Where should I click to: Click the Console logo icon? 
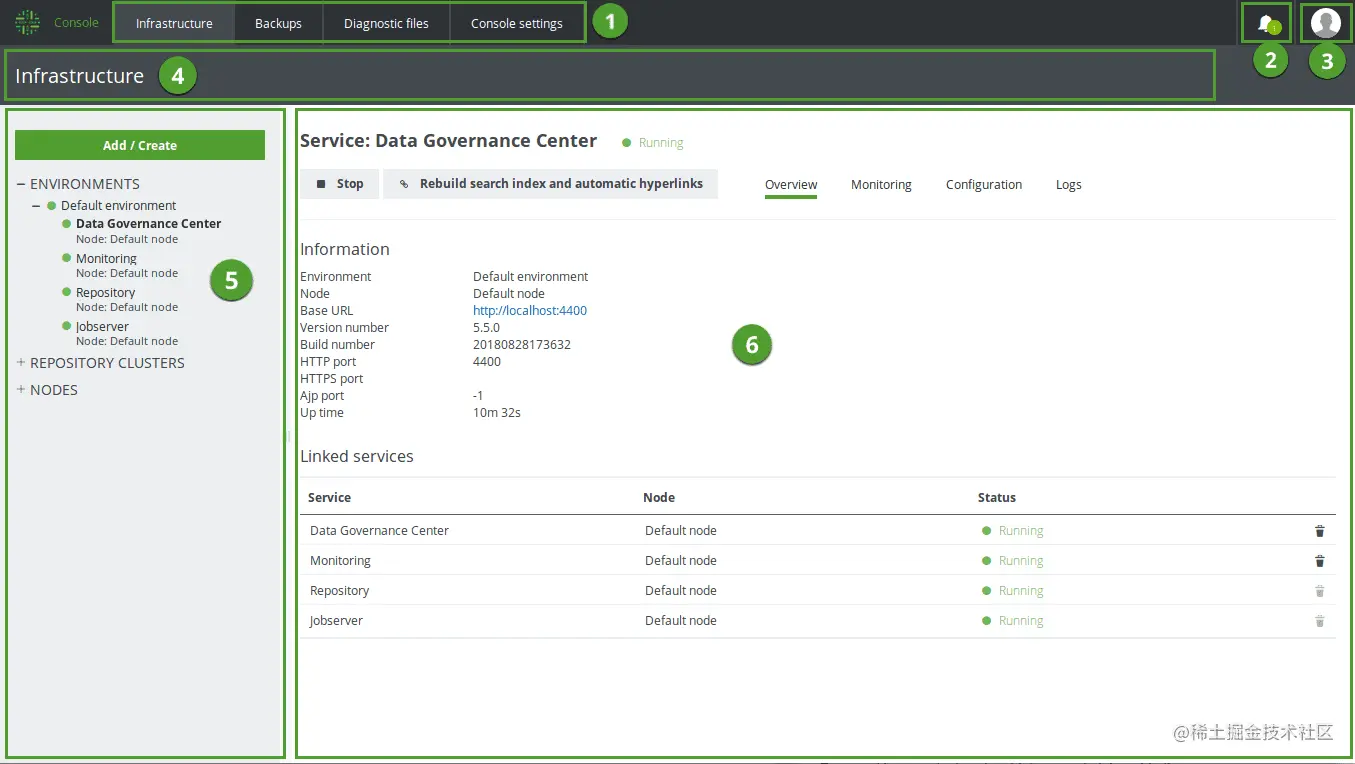pyautogui.click(x=27, y=22)
